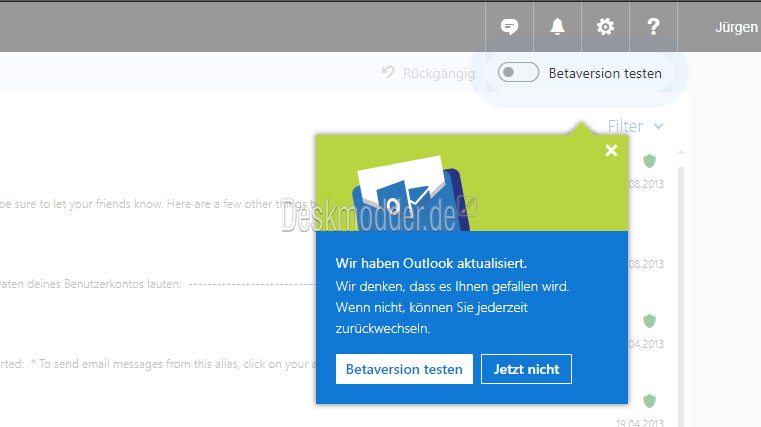Expand the Filter dropdown
Screen dimensions: 761x427
(x=635, y=126)
